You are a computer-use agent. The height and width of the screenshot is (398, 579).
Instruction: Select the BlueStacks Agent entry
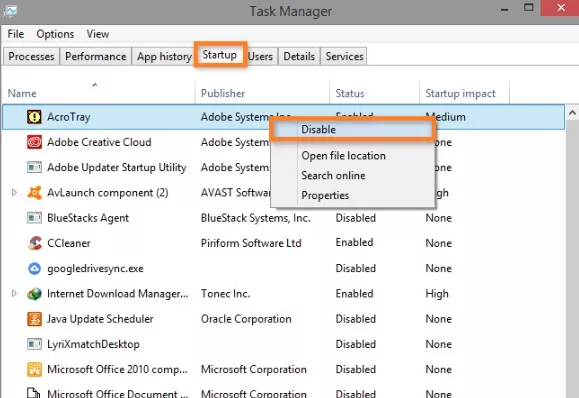tap(88, 218)
